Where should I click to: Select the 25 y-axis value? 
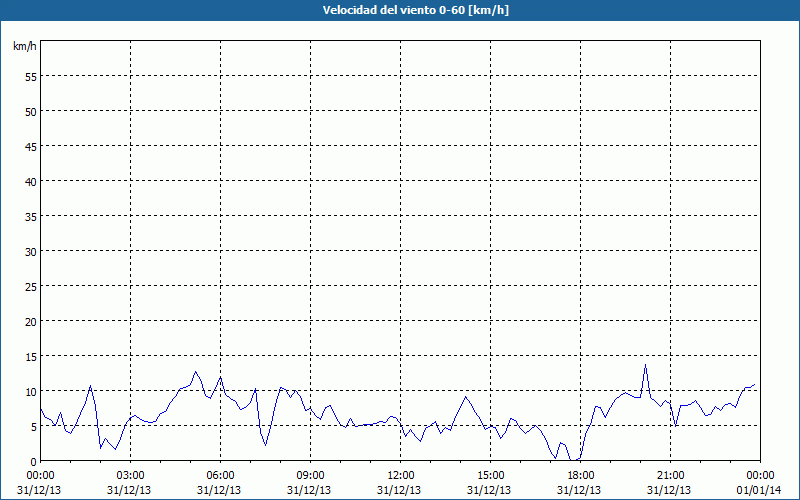click(x=31, y=286)
